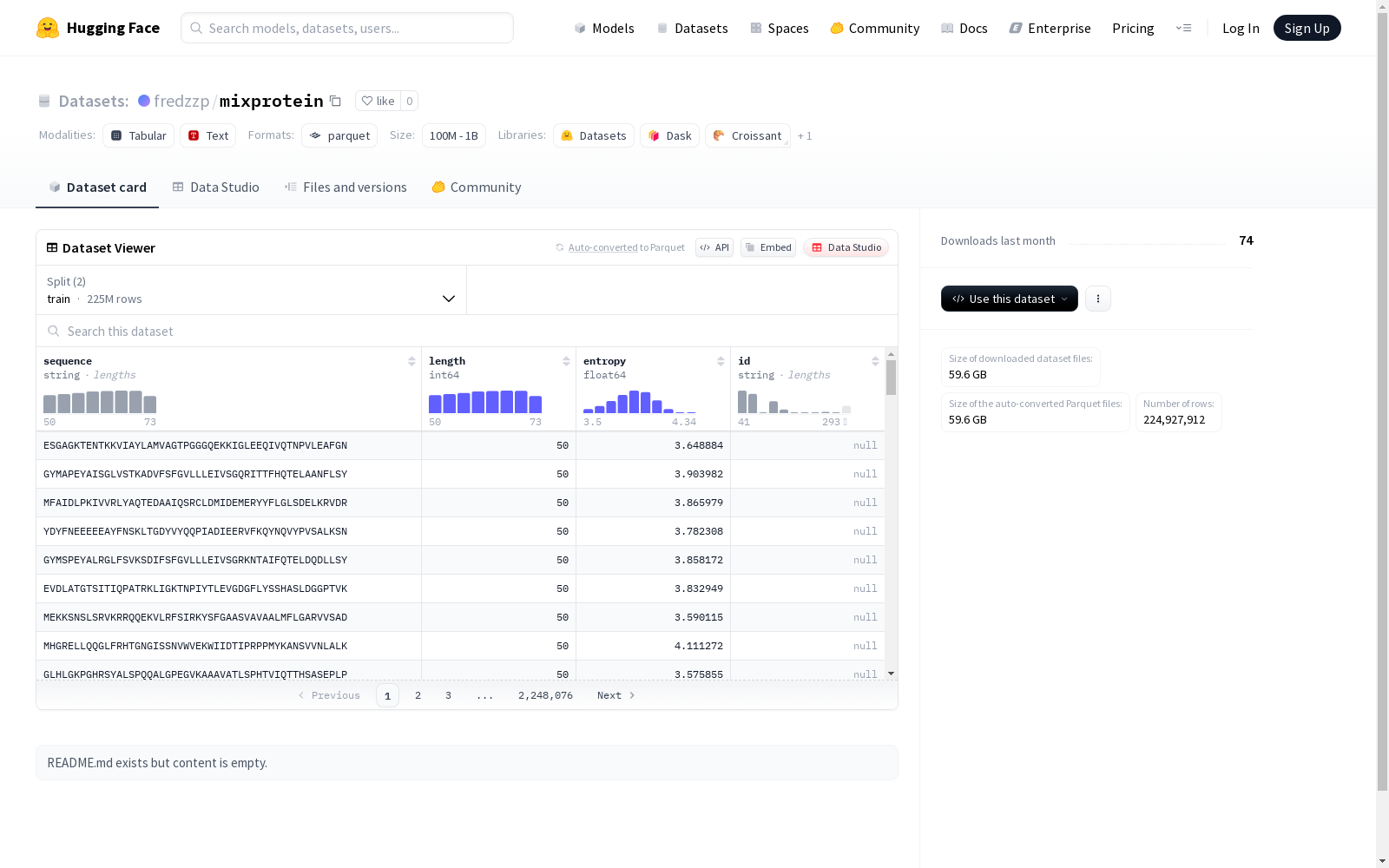
Task: Select the Text modality tag
Action: (x=208, y=135)
